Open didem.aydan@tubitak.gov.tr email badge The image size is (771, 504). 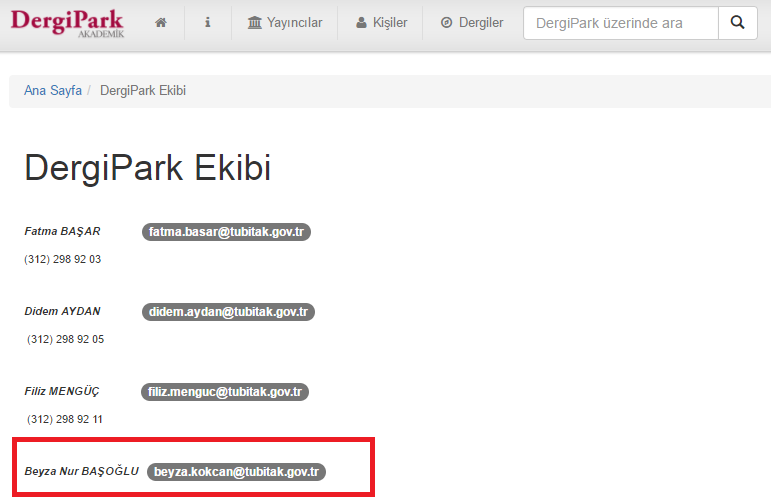[x=228, y=312]
